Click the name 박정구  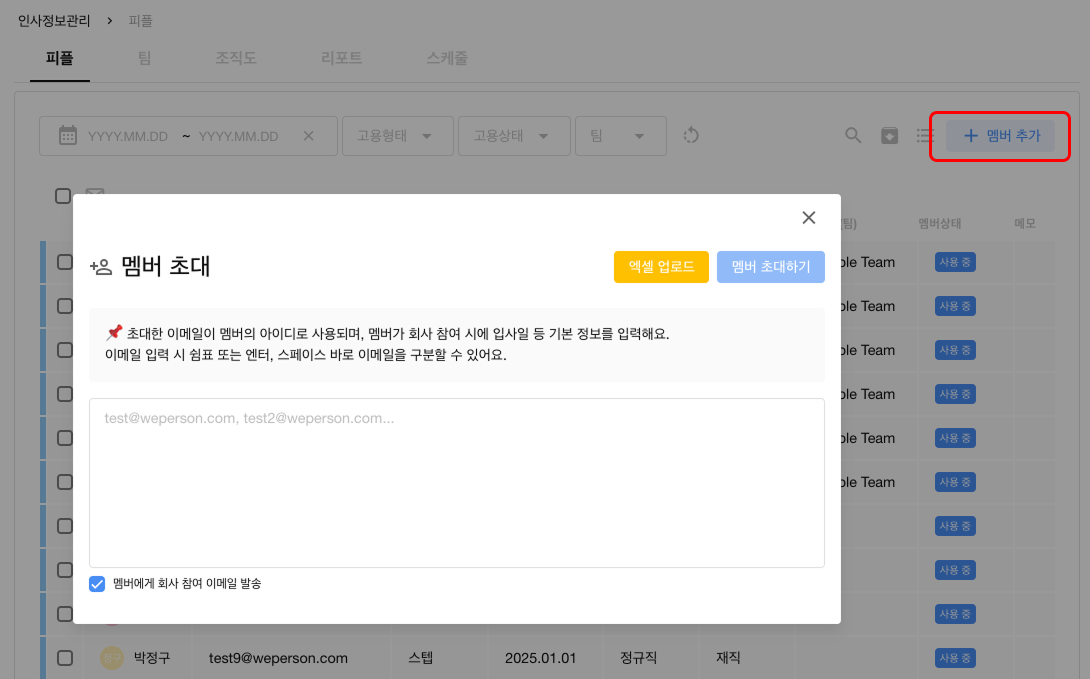(152, 657)
